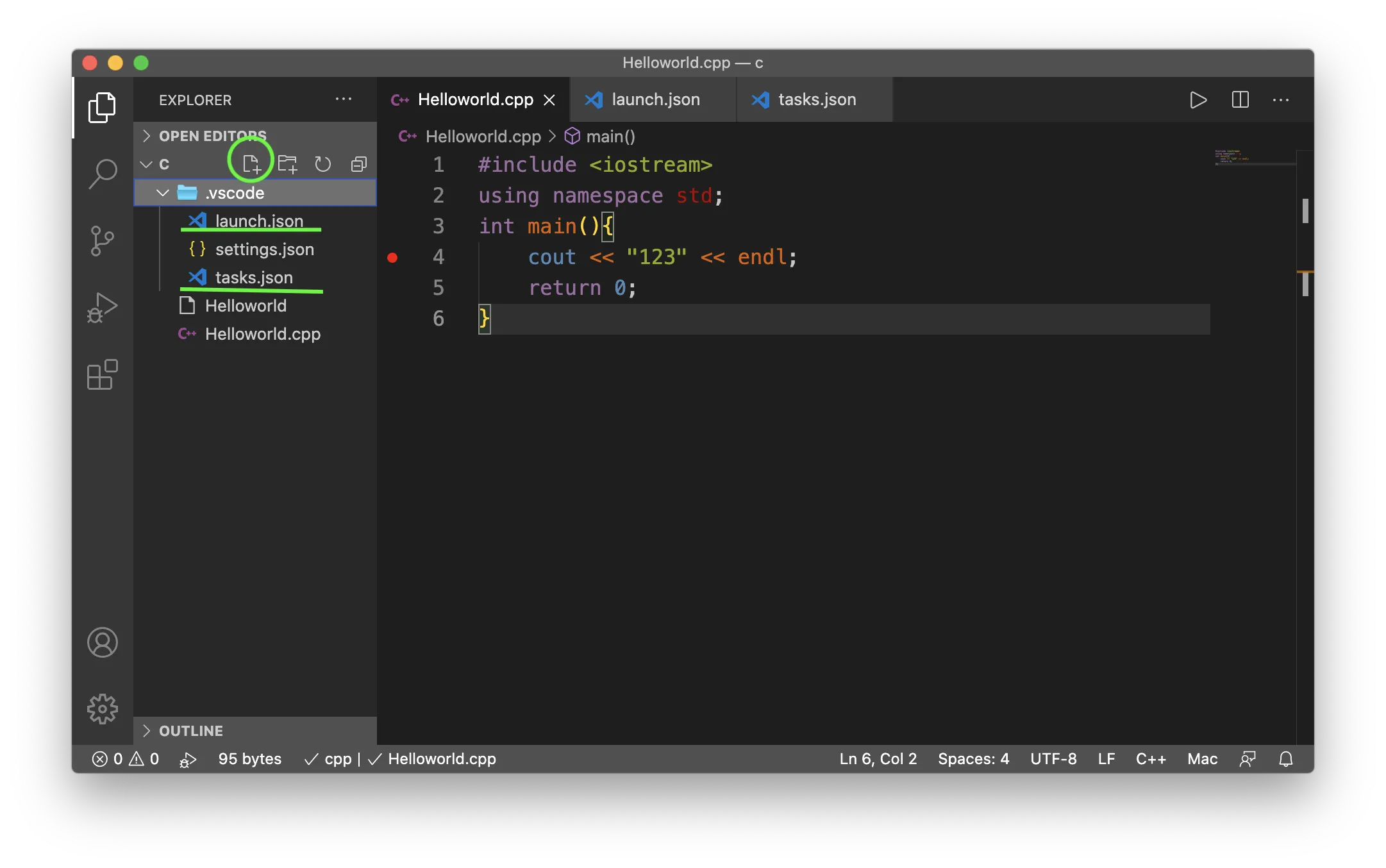
Task: Click the New File icon in explorer
Action: [x=251, y=164]
